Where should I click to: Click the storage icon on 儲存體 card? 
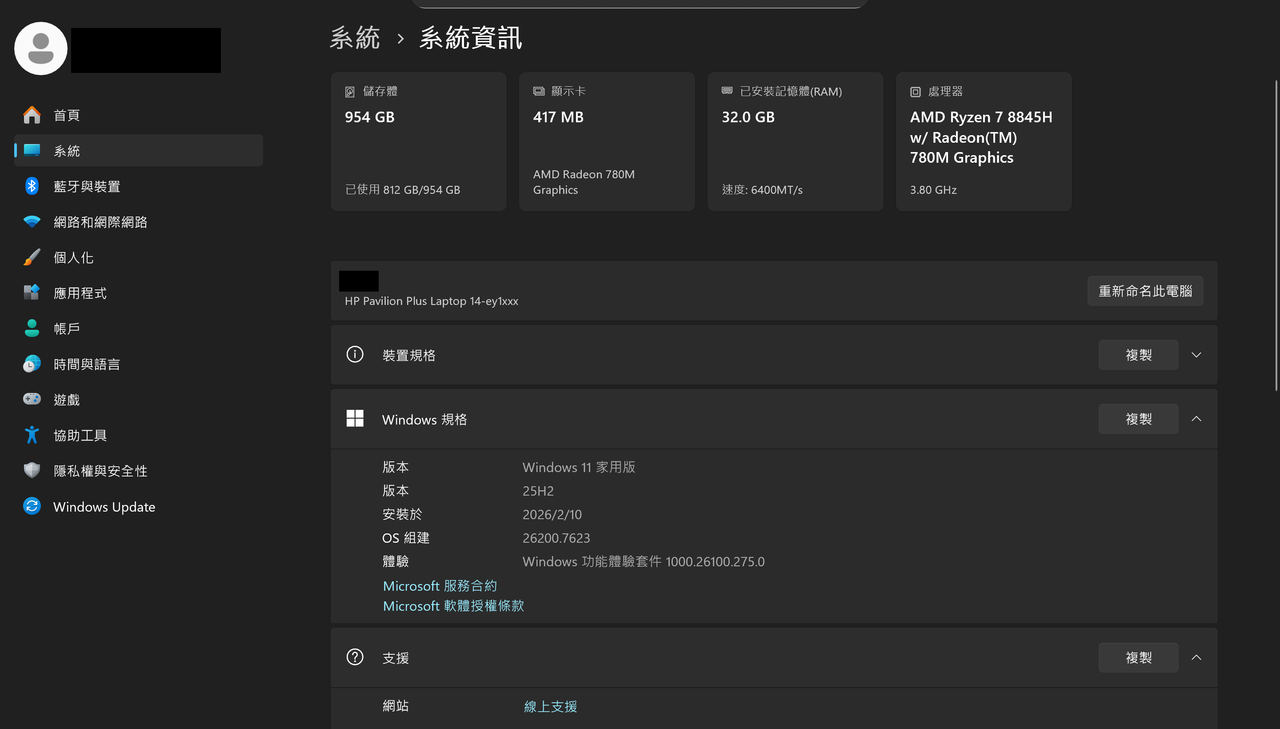tap(350, 91)
